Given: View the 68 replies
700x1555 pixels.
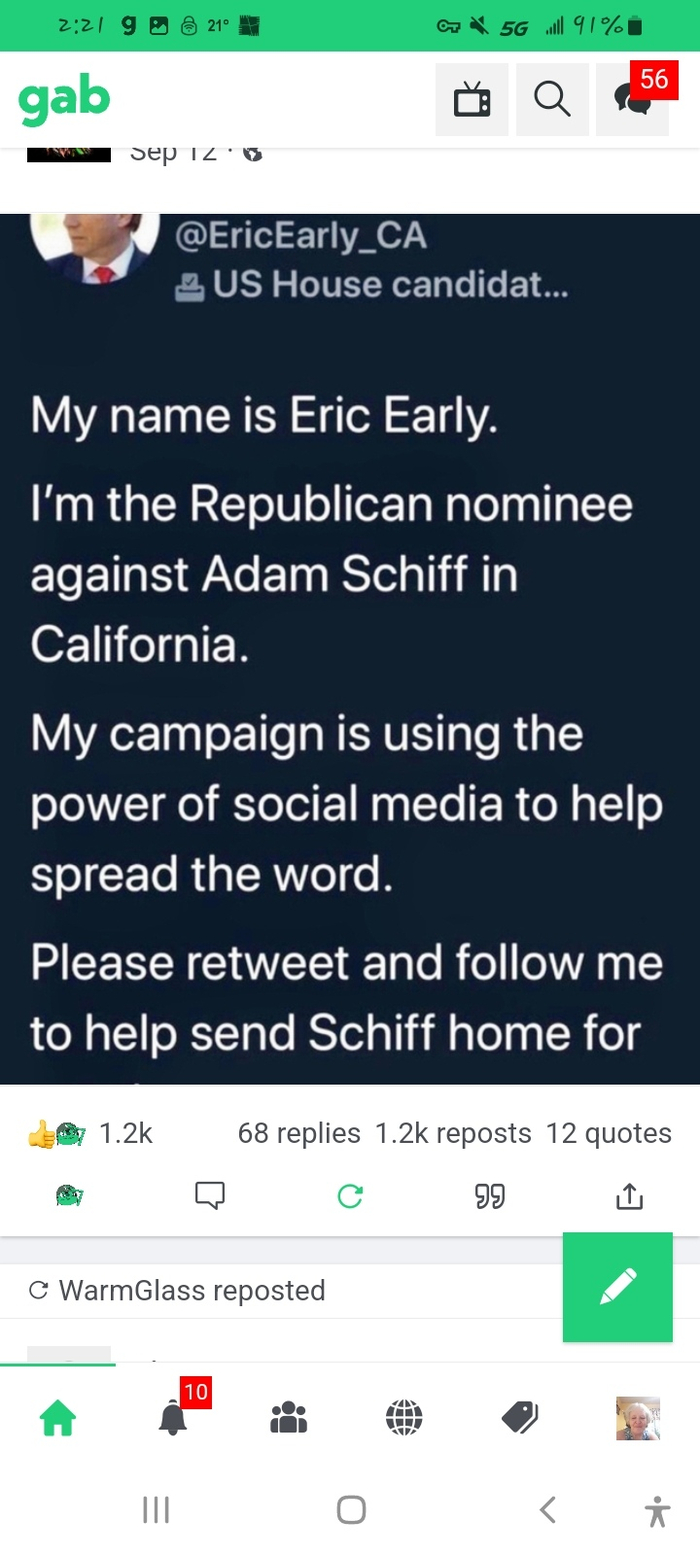Looking at the screenshot, I should (x=299, y=1133).
